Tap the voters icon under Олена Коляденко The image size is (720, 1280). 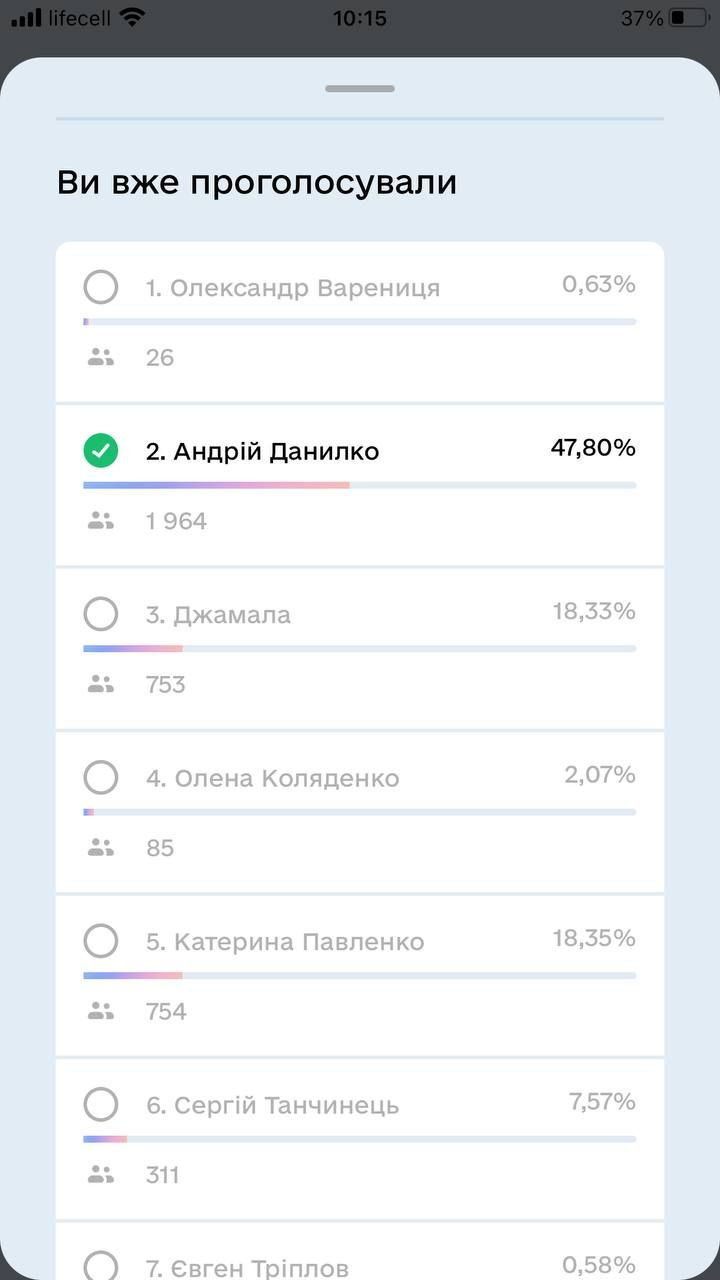pos(101,847)
